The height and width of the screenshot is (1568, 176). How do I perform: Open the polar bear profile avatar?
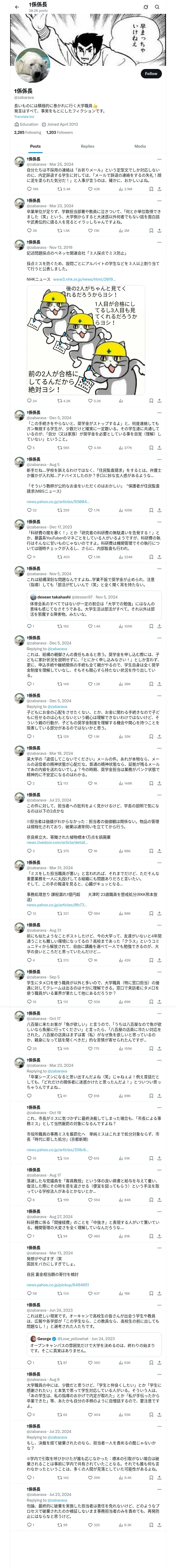click(27, 65)
